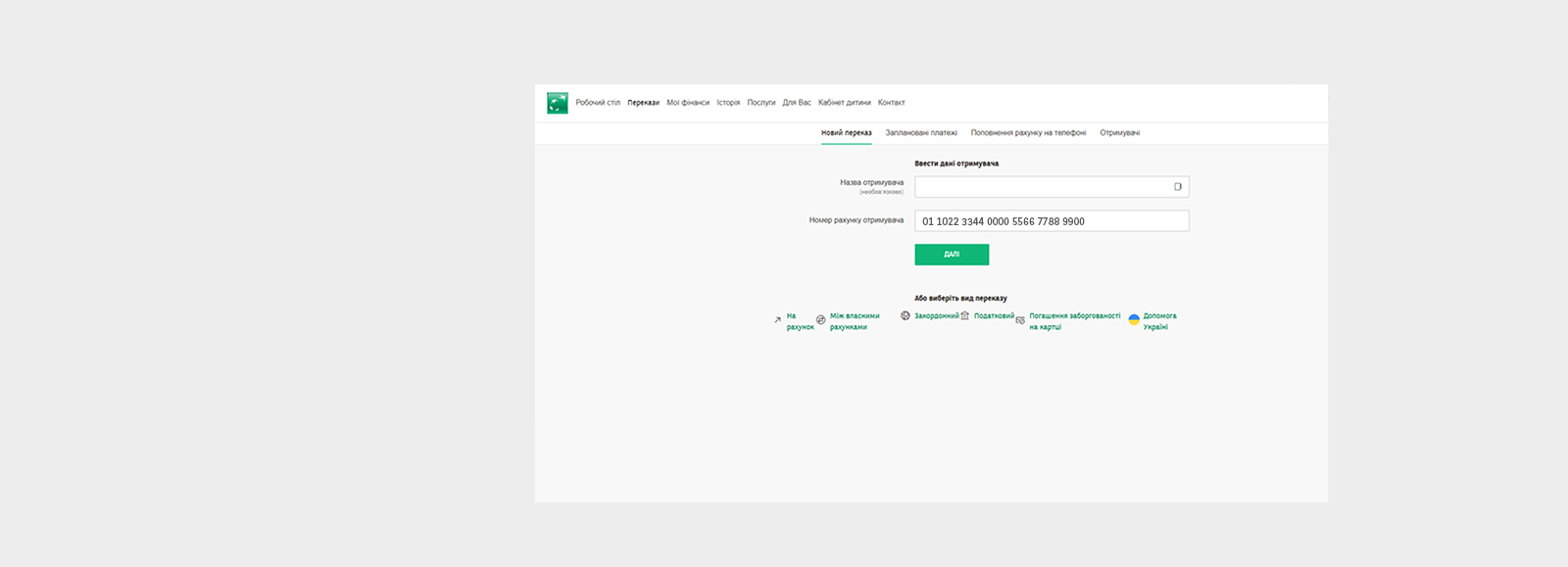This screenshot has height=567, width=1568.
Task: Switch to Поповнення рахунку на телефоні tab
Action: pyautogui.click(x=1028, y=133)
